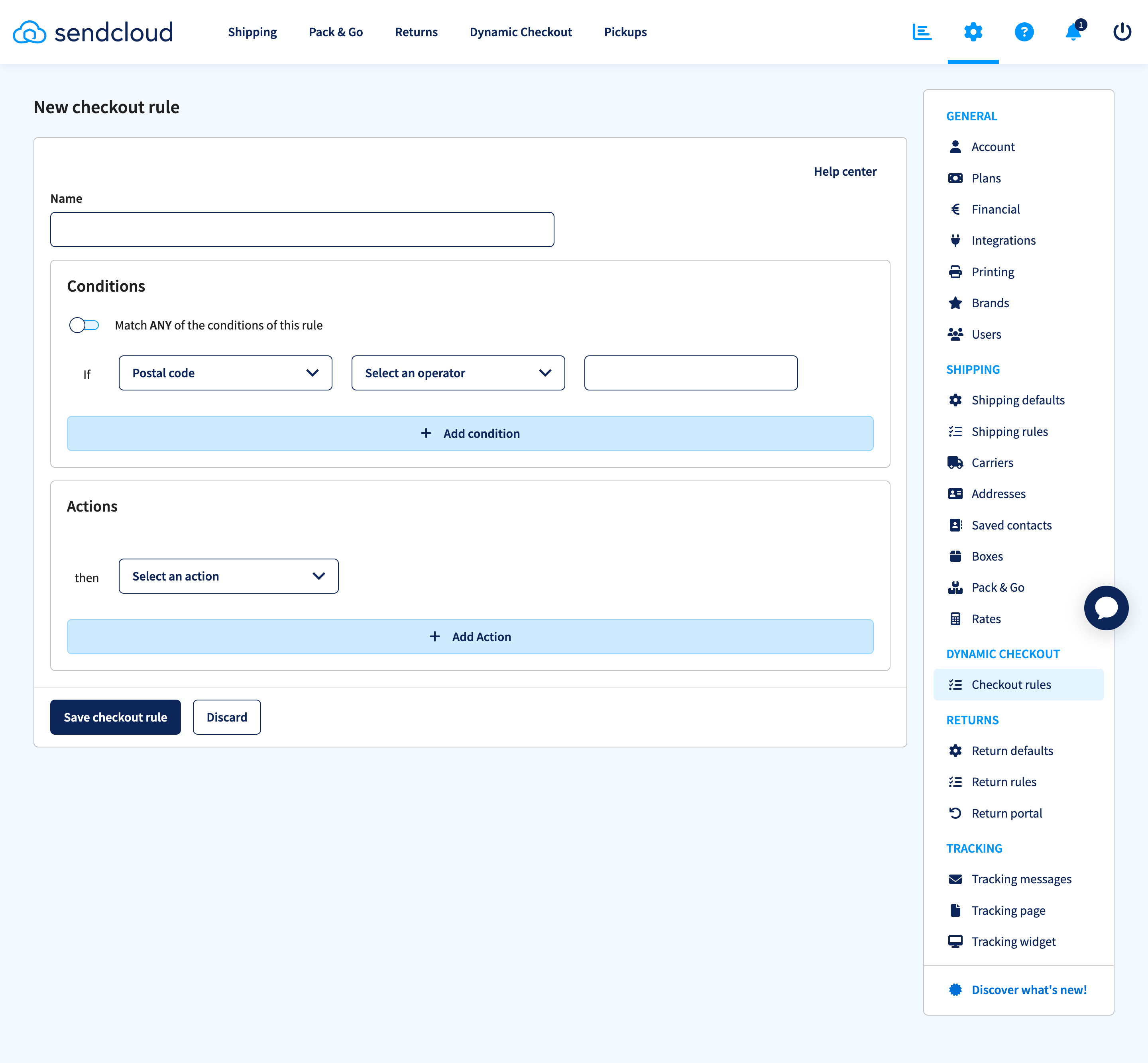Focus the condition value input field

(x=690, y=373)
